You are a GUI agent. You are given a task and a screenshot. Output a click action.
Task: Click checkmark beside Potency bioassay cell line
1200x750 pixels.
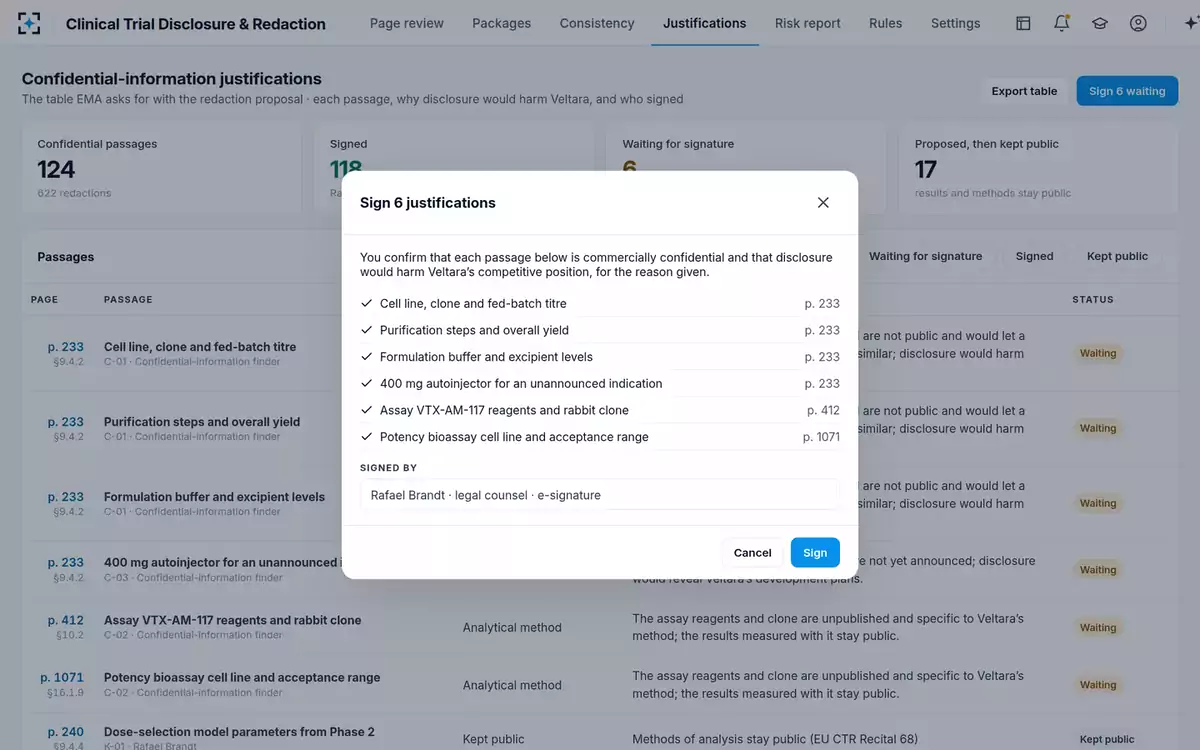point(366,437)
